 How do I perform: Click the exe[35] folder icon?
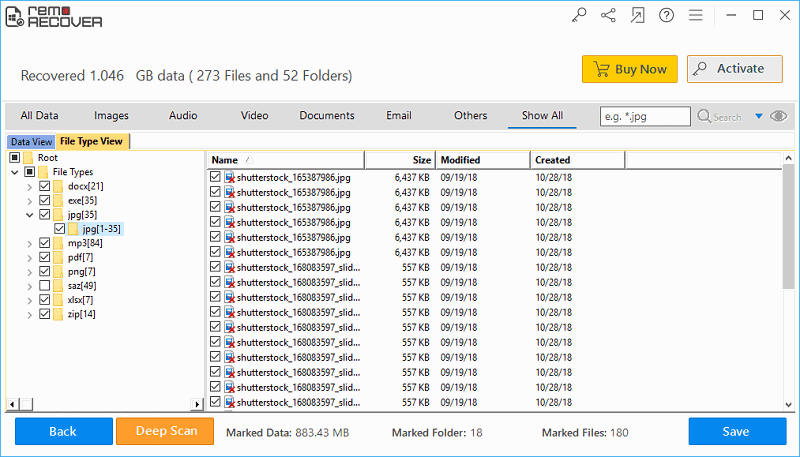pyautogui.click(x=58, y=200)
